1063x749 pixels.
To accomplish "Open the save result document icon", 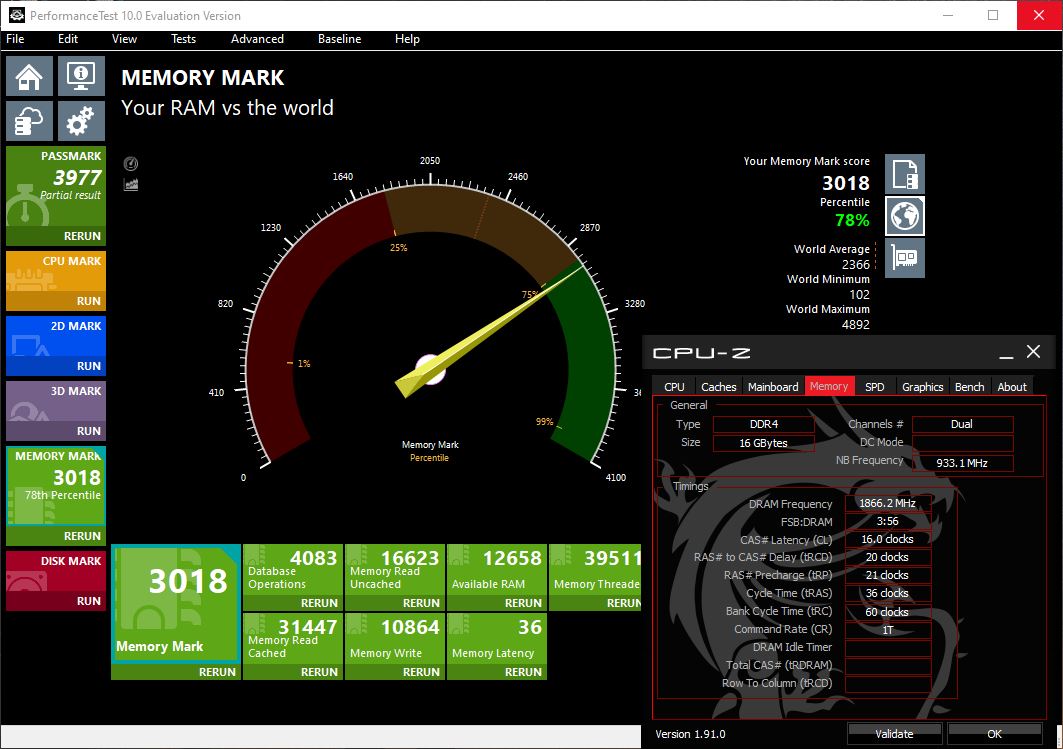I will coord(904,174).
